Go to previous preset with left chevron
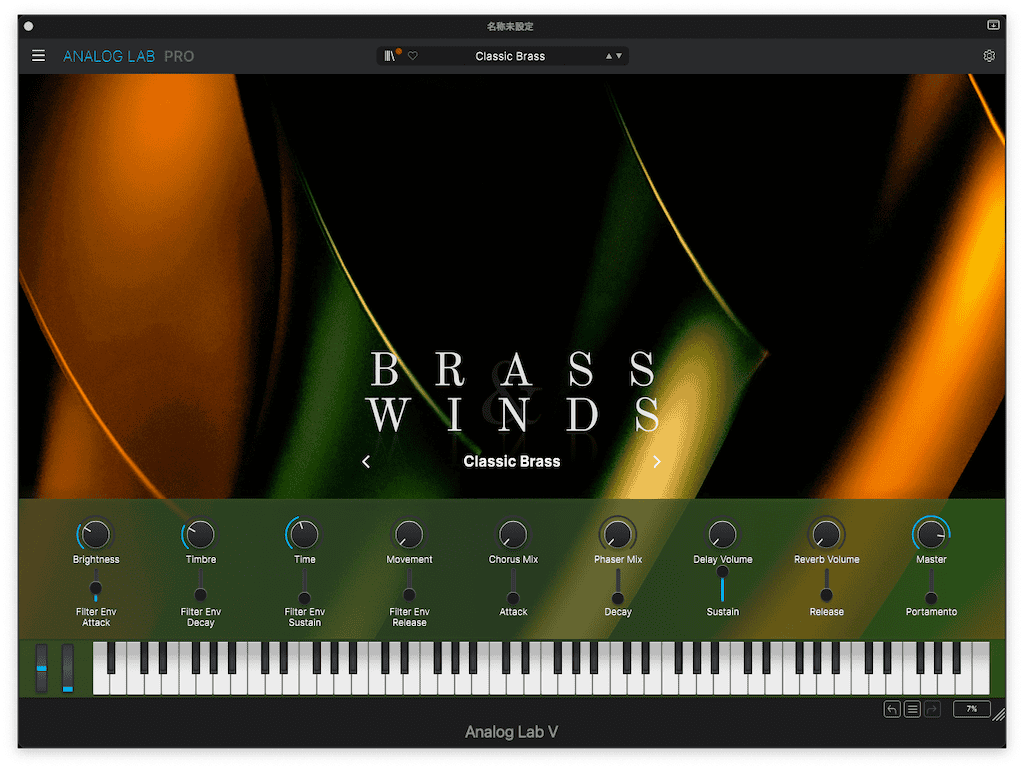1024x769 pixels. pos(366,462)
